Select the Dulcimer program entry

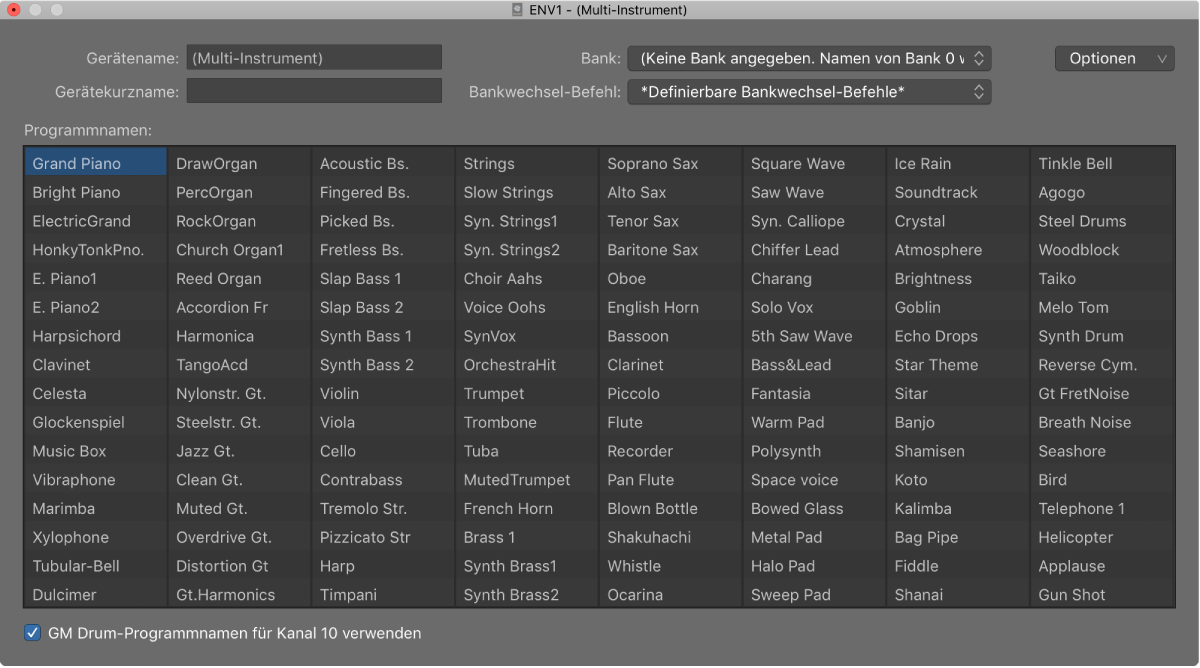click(x=96, y=595)
